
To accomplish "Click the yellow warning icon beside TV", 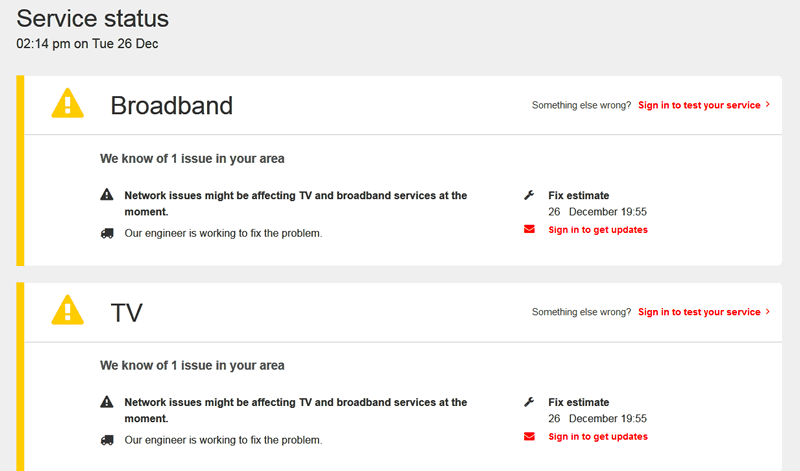I will coord(67,310).
